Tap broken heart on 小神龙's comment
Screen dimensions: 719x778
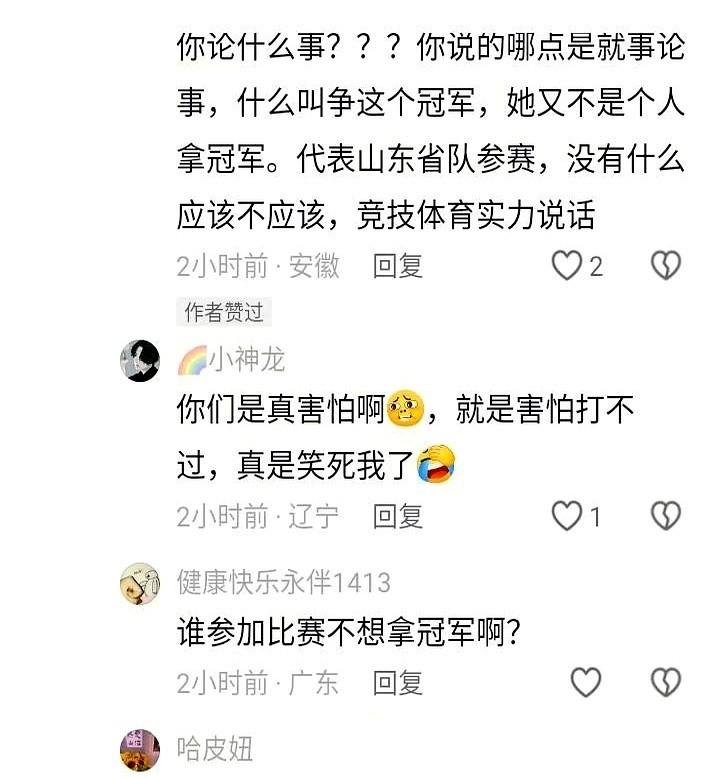(665, 516)
